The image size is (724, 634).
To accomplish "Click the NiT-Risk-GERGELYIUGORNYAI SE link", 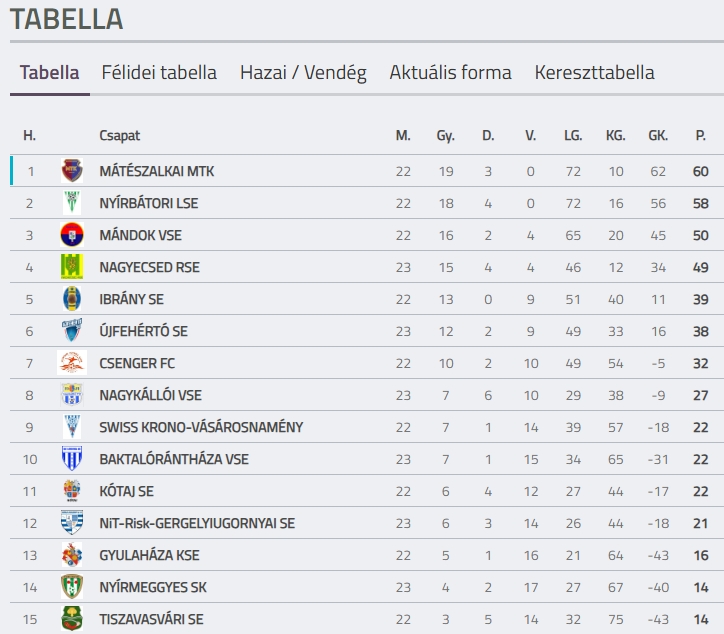I will coord(197,523).
